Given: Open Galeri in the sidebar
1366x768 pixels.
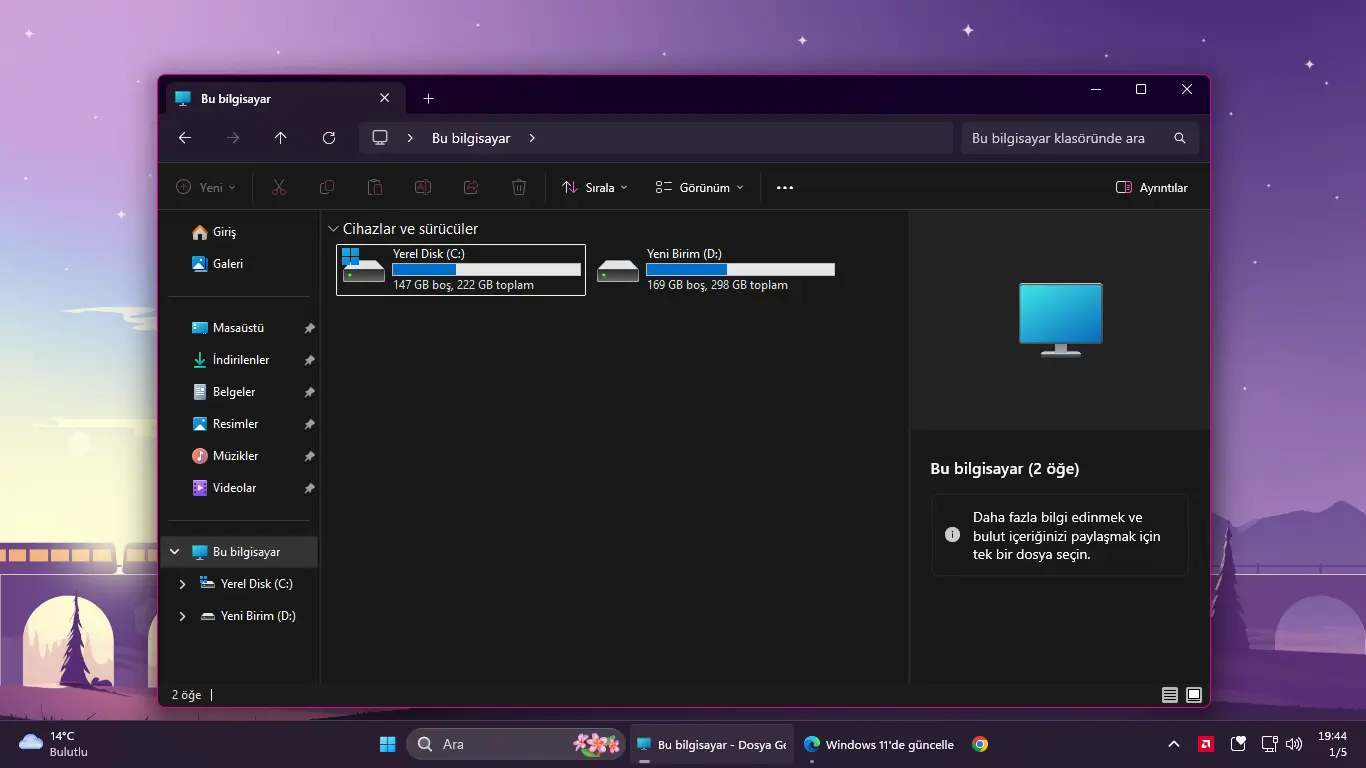Looking at the screenshot, I should (x=227, y=264).
